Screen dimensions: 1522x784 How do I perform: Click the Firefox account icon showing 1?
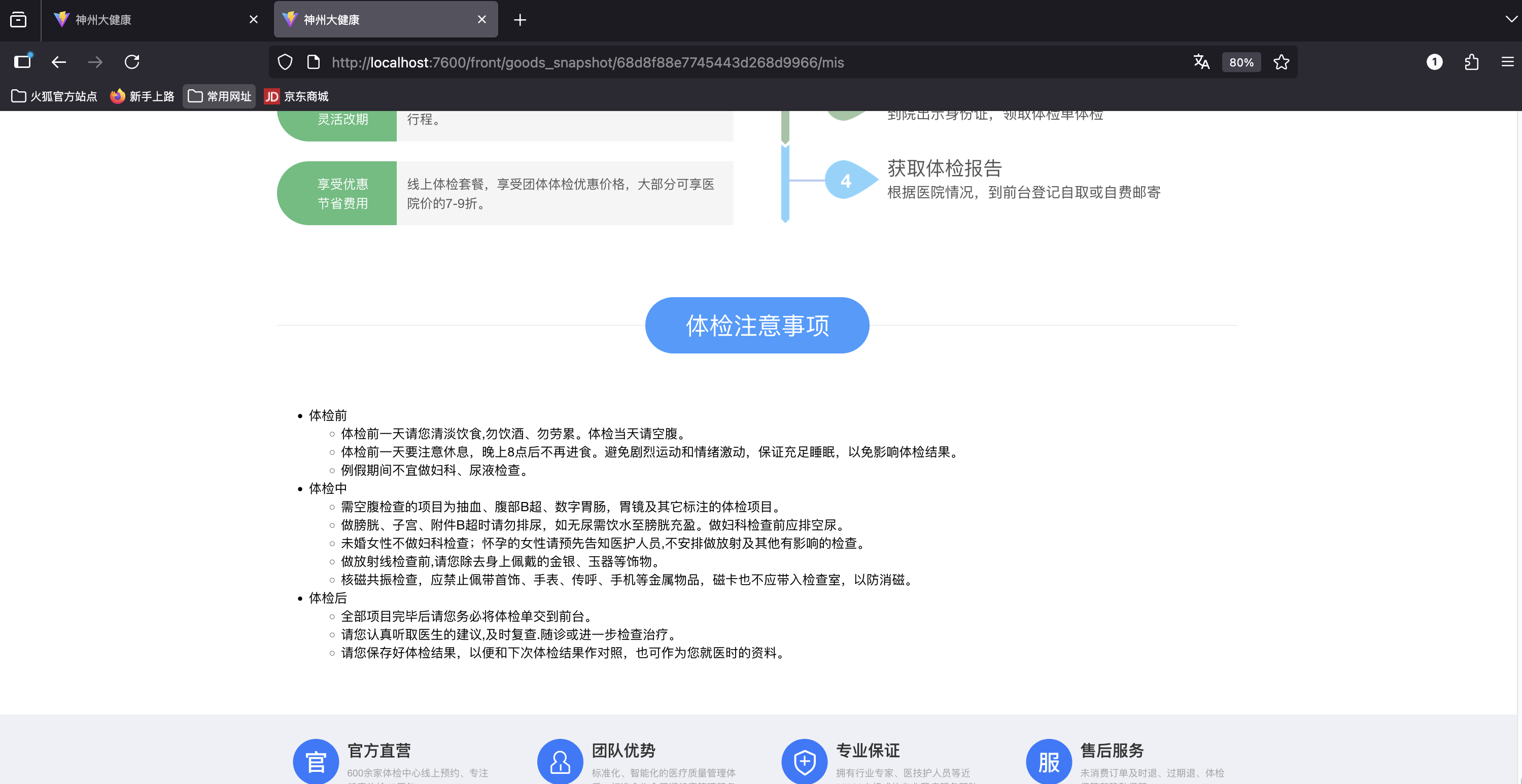point(1435,62)
